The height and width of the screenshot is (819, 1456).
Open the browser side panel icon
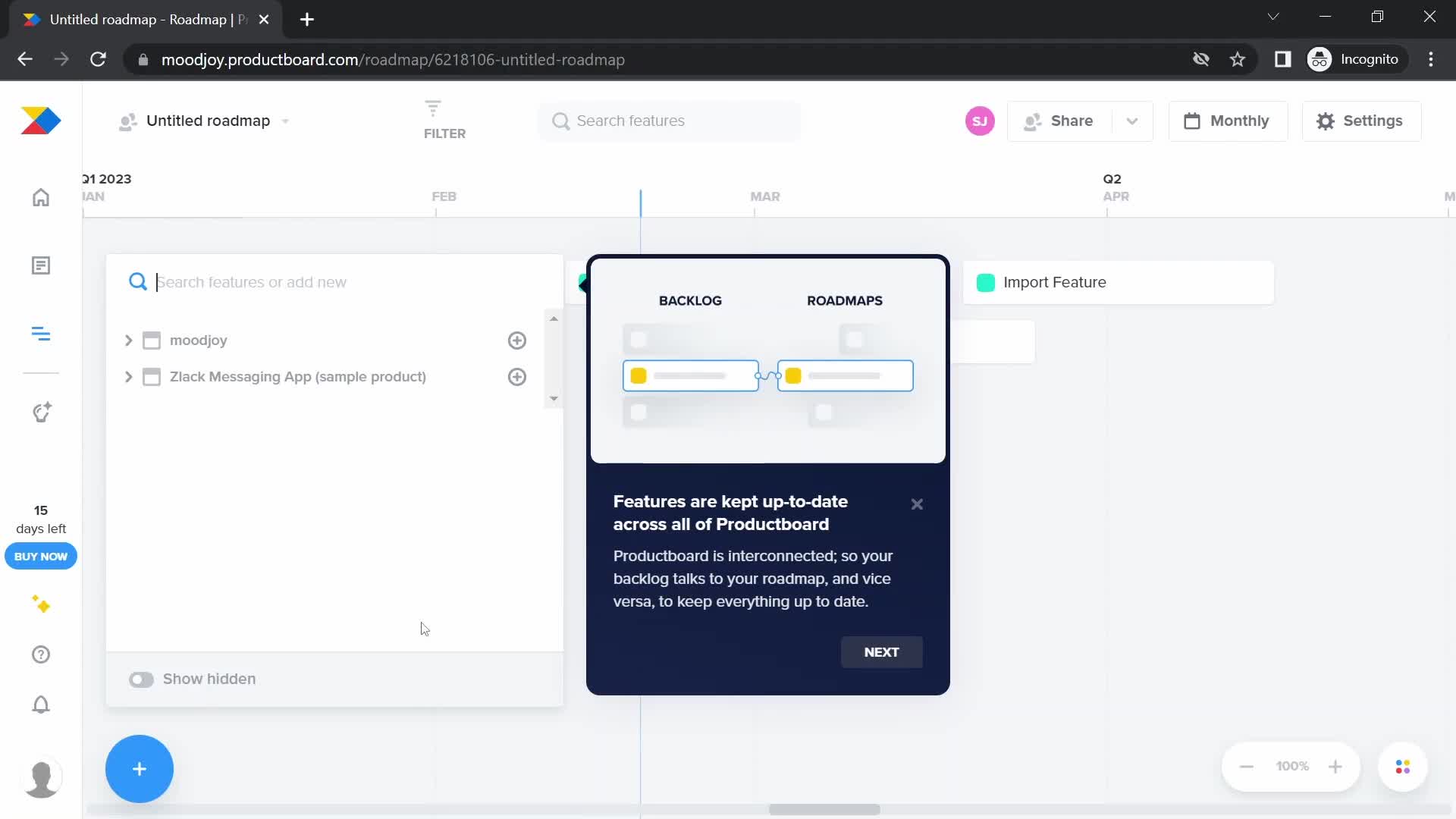click(1282, 59)
